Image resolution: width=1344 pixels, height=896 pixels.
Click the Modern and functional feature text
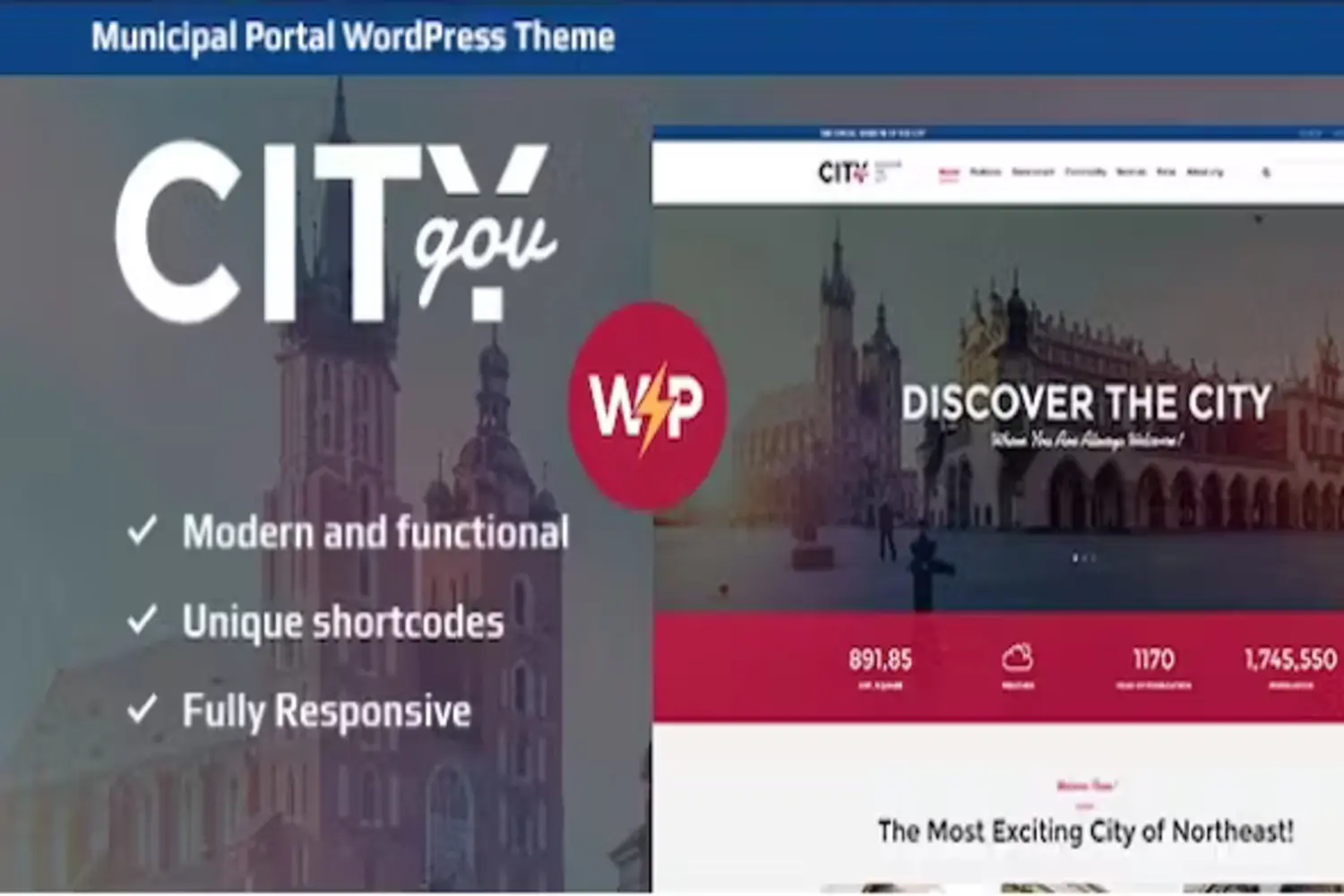tap(375, 532)
